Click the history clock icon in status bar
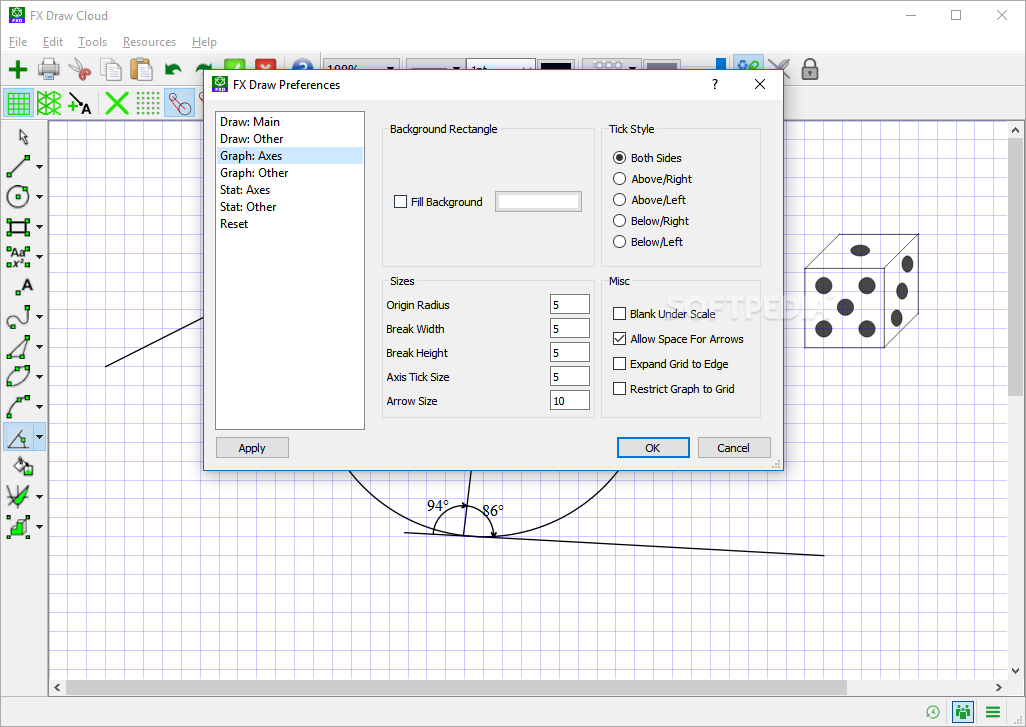This screenshot has height=727, width=1026. 932,712
